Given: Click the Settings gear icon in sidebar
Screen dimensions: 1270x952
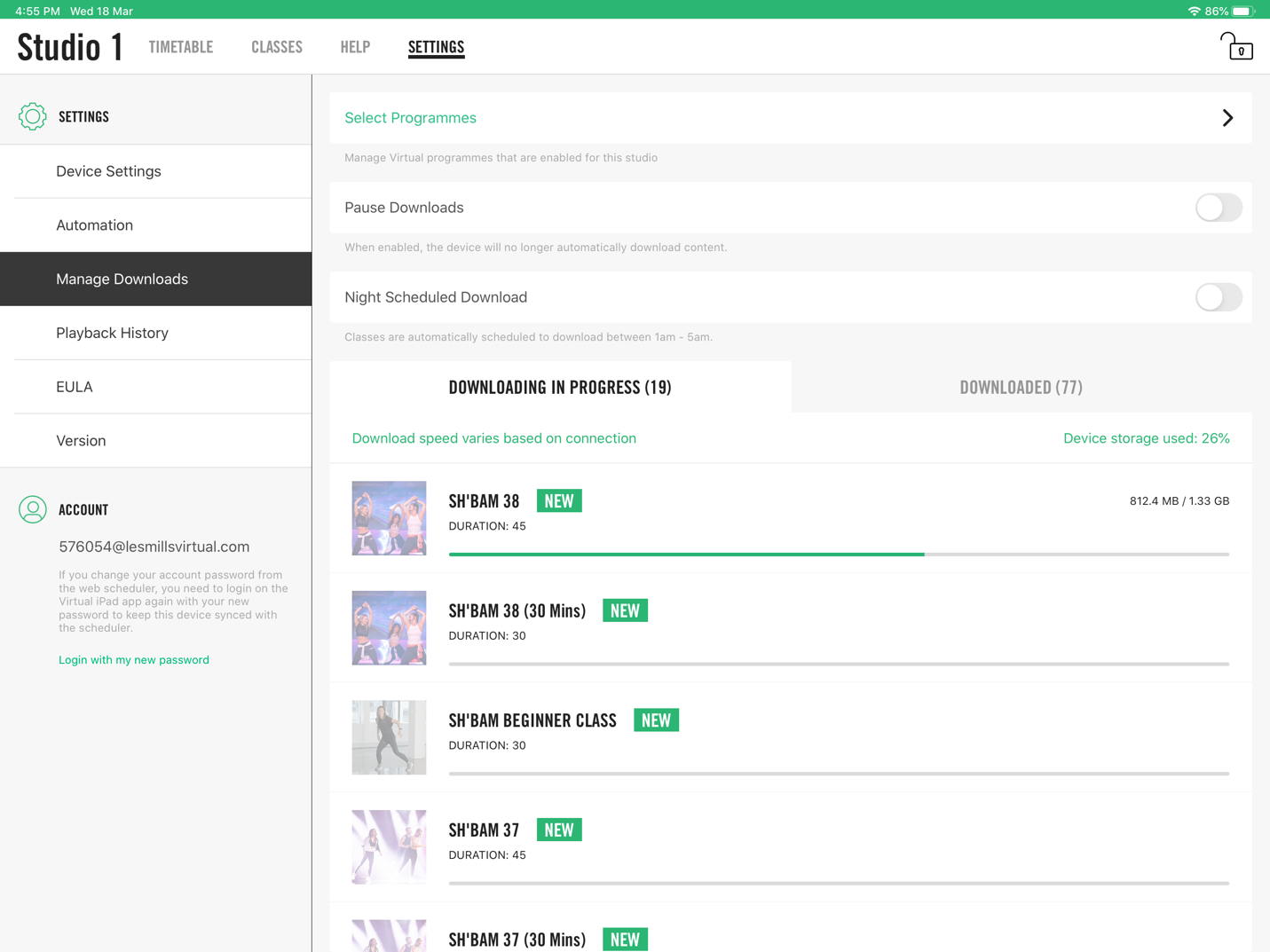Looking at the screenshot, I should point(33,116).
